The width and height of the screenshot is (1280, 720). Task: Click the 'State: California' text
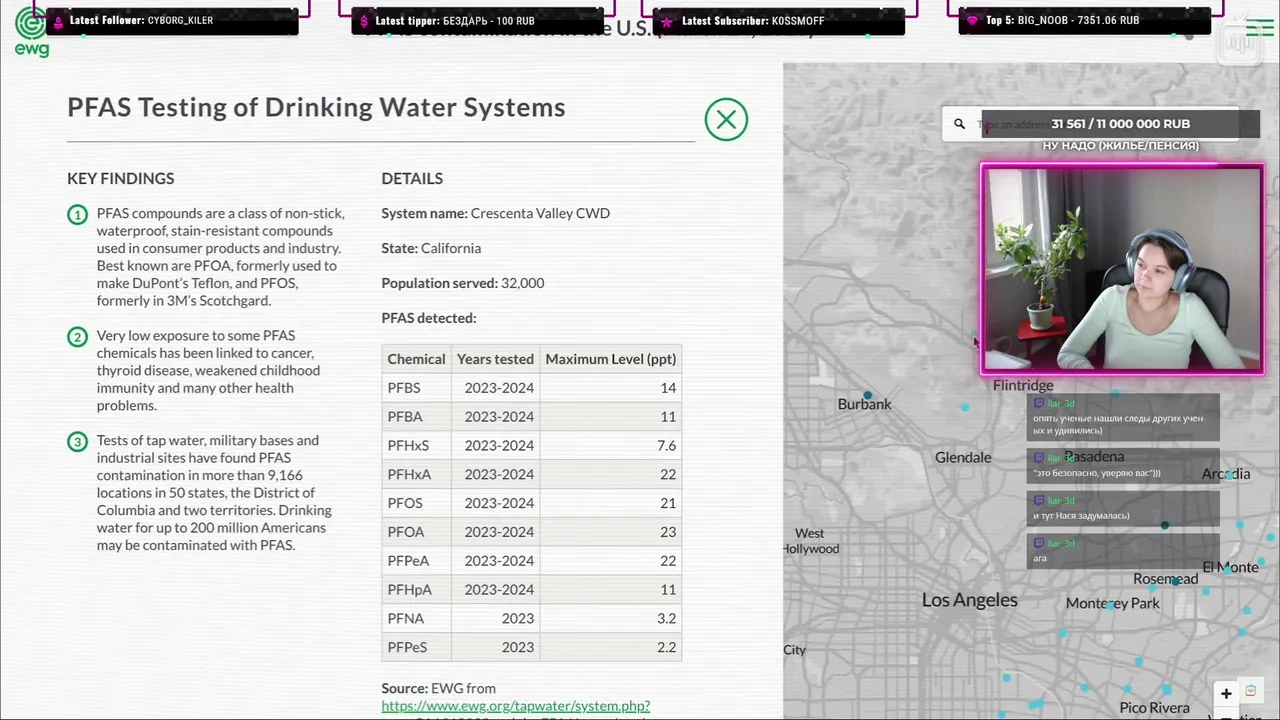pos(431,249)
